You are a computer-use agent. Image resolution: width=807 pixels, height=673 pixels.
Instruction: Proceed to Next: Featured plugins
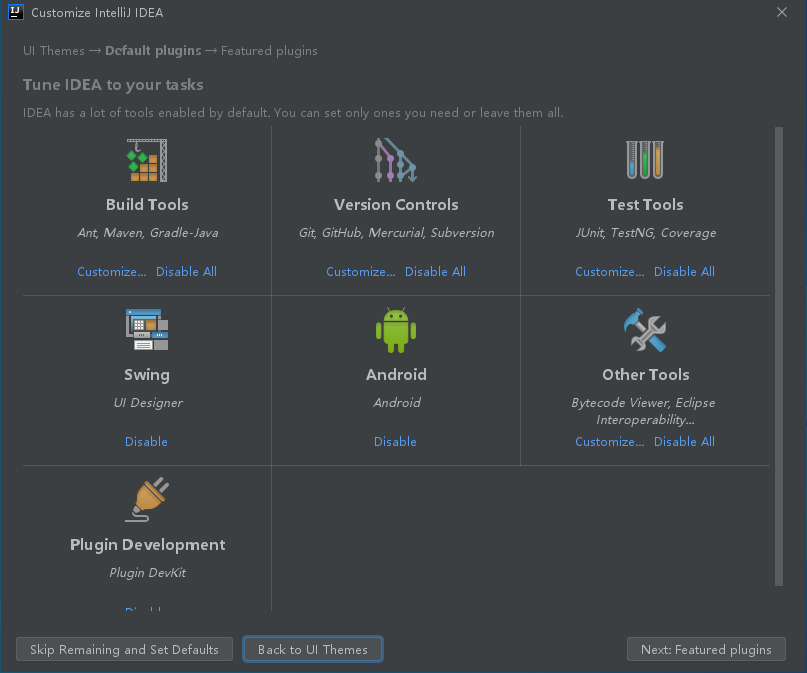pos(706,649)
